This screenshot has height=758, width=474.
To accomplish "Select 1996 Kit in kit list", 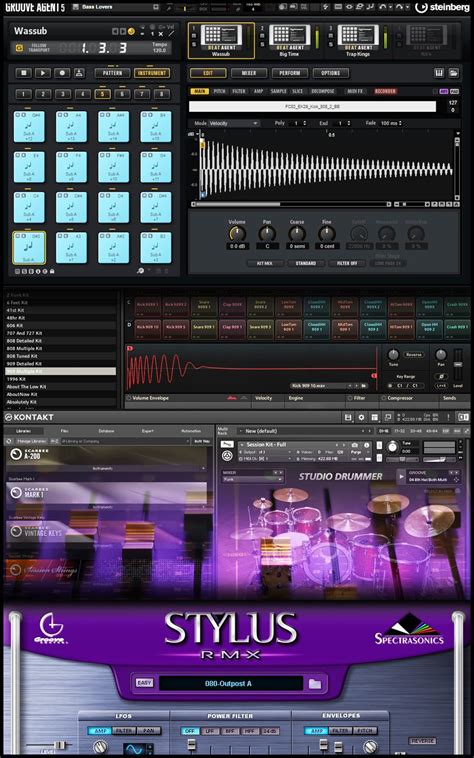I will [16, 379].
